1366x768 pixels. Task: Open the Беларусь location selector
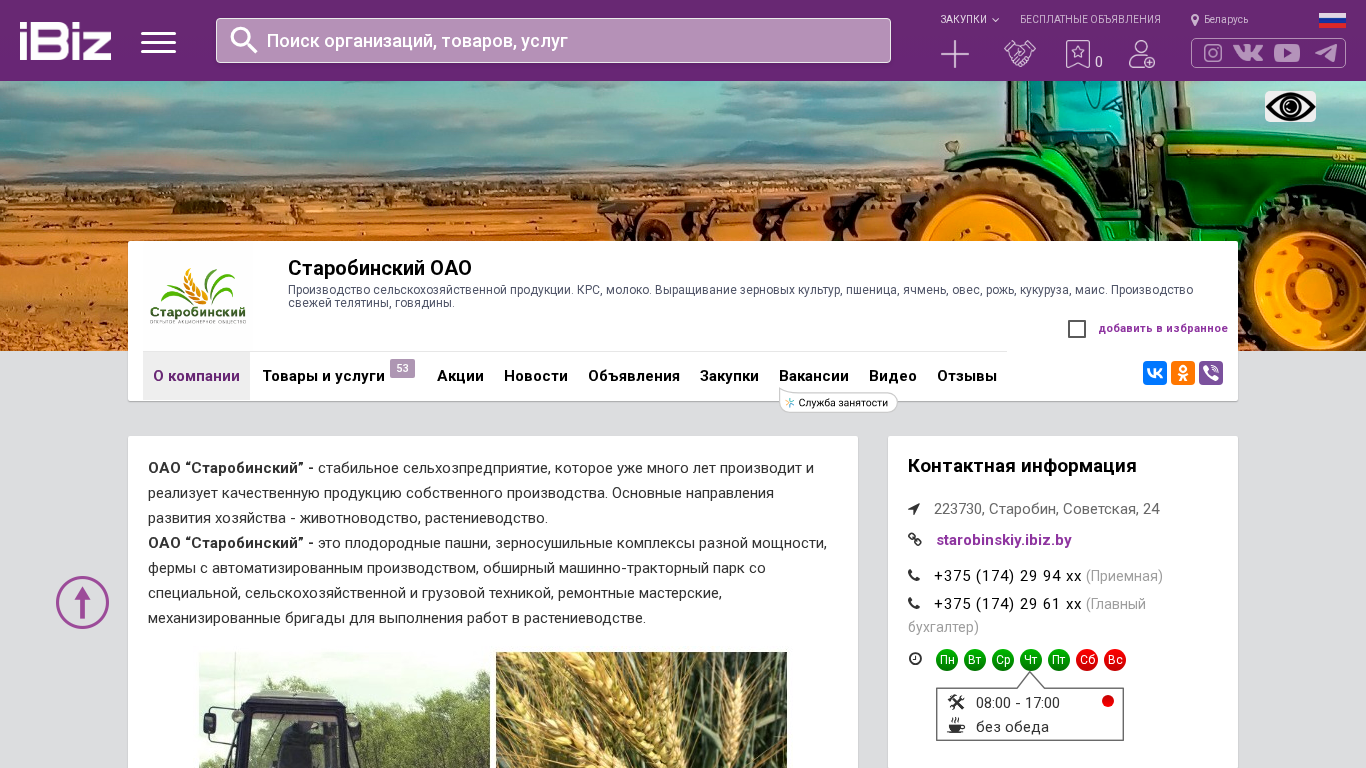pos(1220,19)
